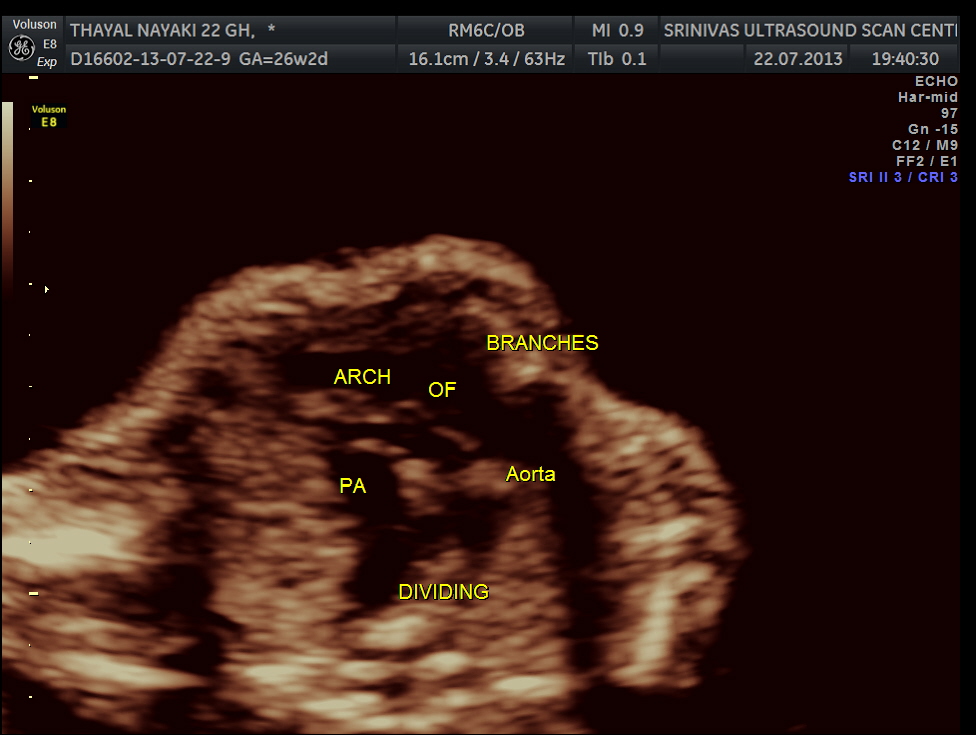This screenshot has width=976, height=735.
Task: Click the Gn -15 gain setting
Action: pos(932,129)
